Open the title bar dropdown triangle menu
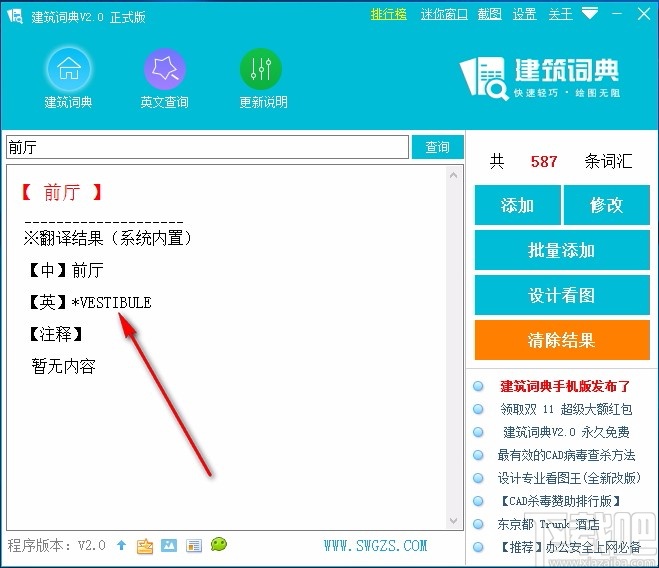659x568 pixels. coord(590,14)
